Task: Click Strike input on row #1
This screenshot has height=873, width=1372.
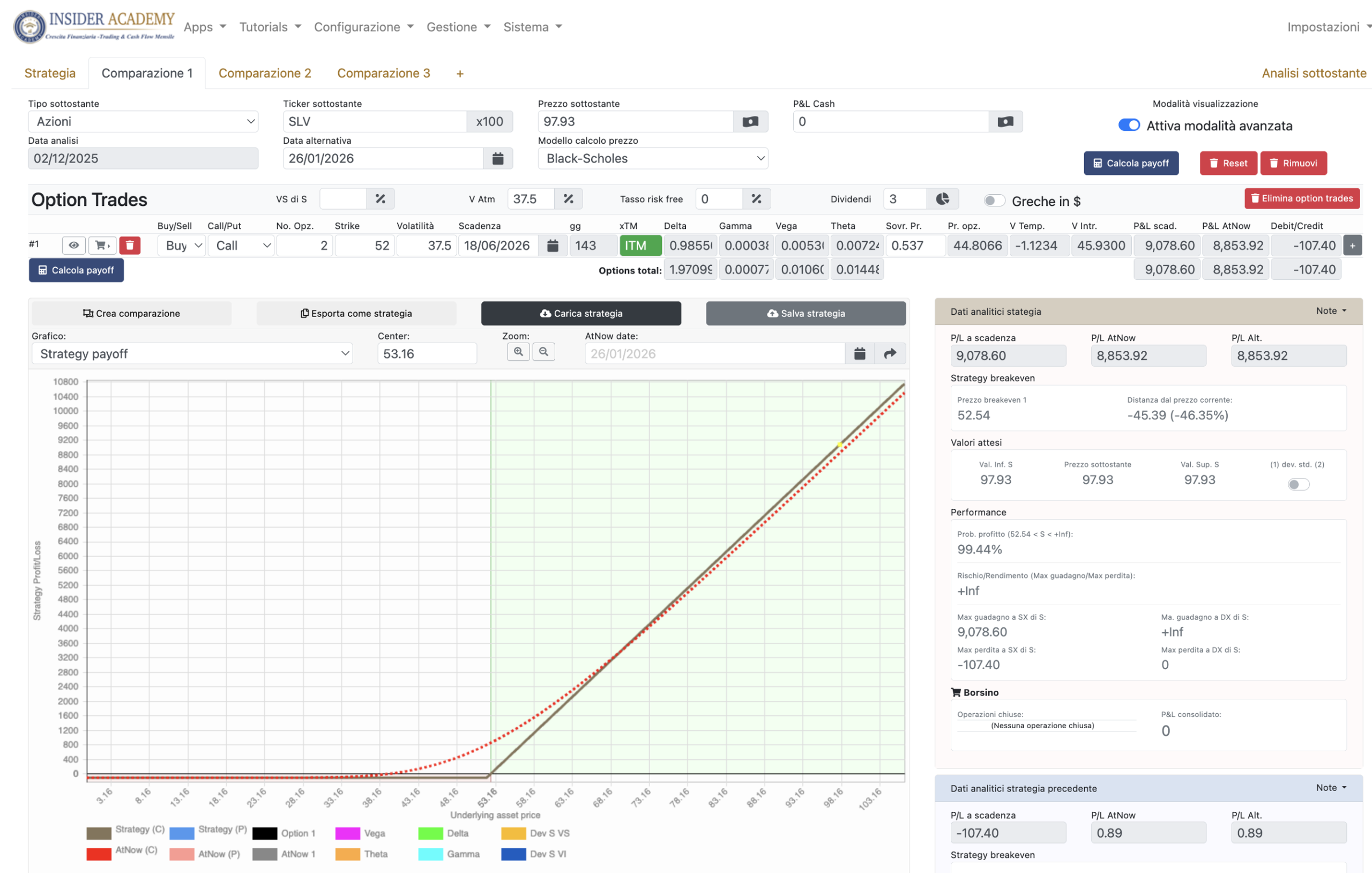Action: click(x=364, y=246)
